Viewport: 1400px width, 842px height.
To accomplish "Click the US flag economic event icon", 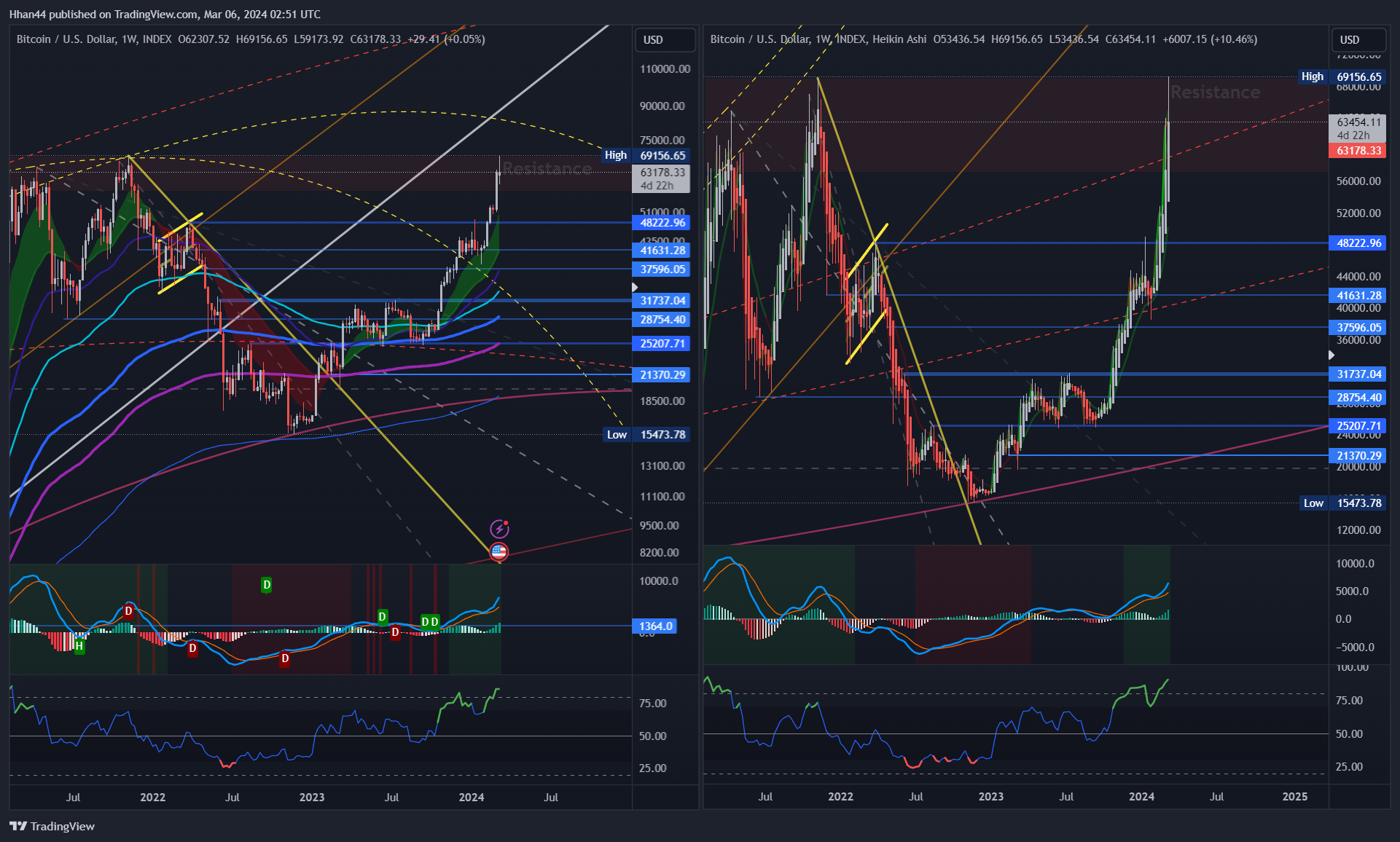I will coord(499,551).
